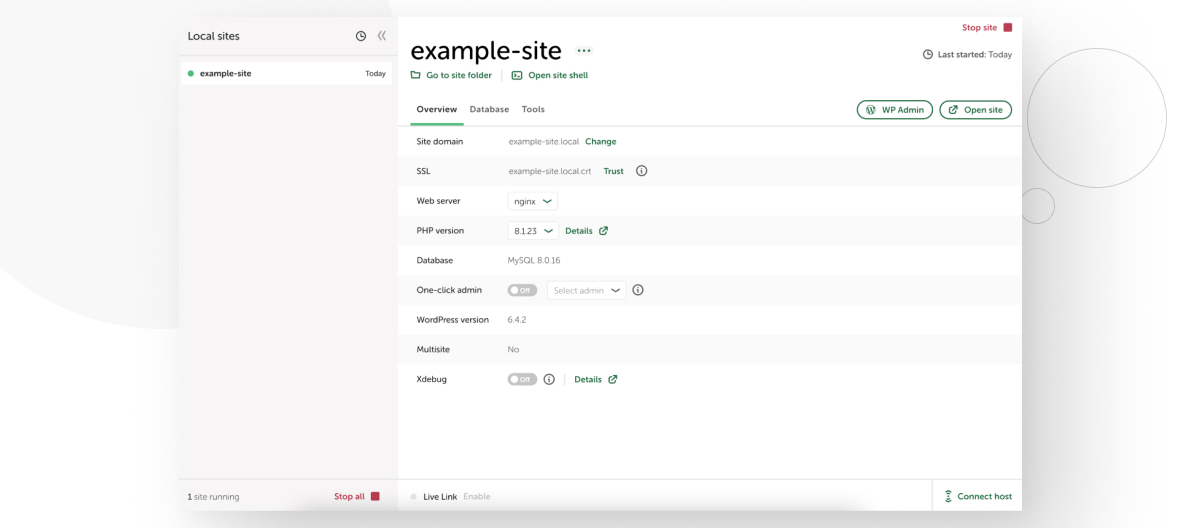Viewport: 1200px width, 528px height.
Task: Toggle the One-click admin switch
Action: point(522,290)
